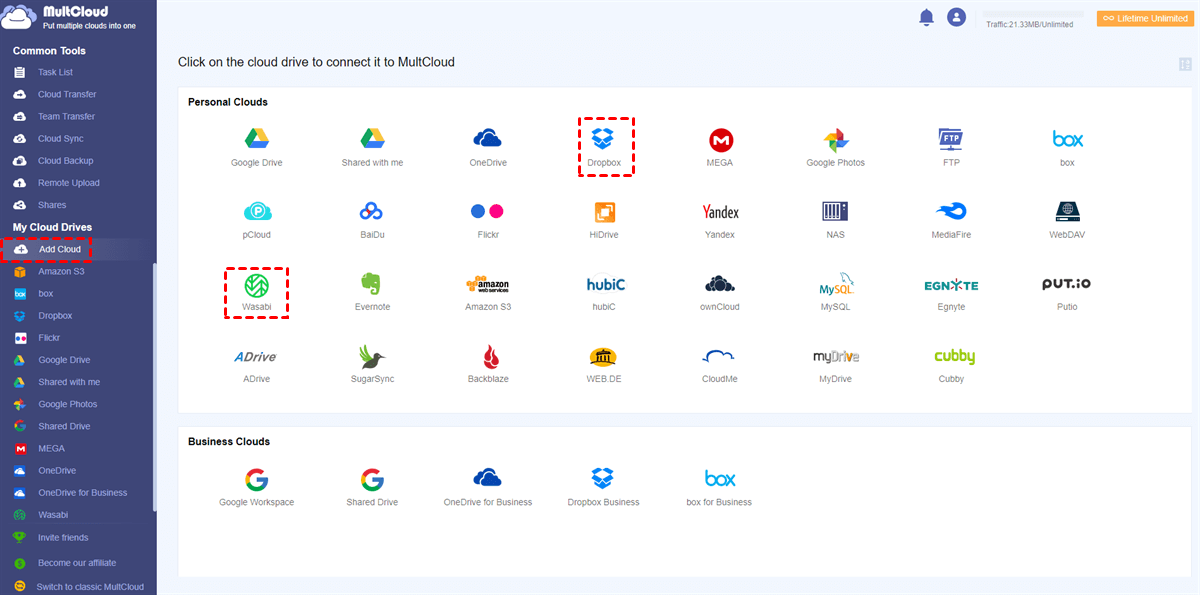Connect Putio cloud service
Image resolution: width=1200 pixels, height=595 pixels.
pos(1067,292)
